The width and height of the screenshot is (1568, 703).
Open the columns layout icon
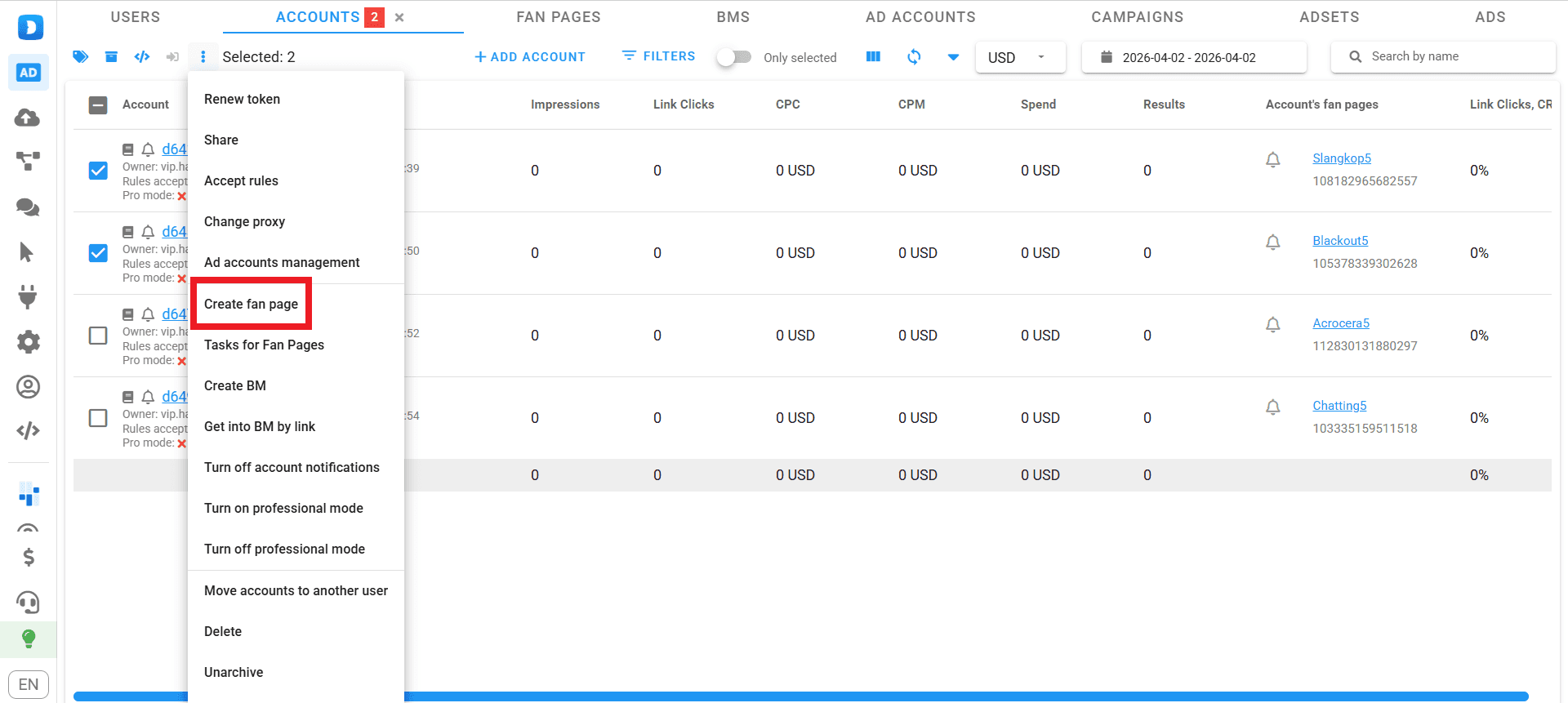(x=873, y=56)
